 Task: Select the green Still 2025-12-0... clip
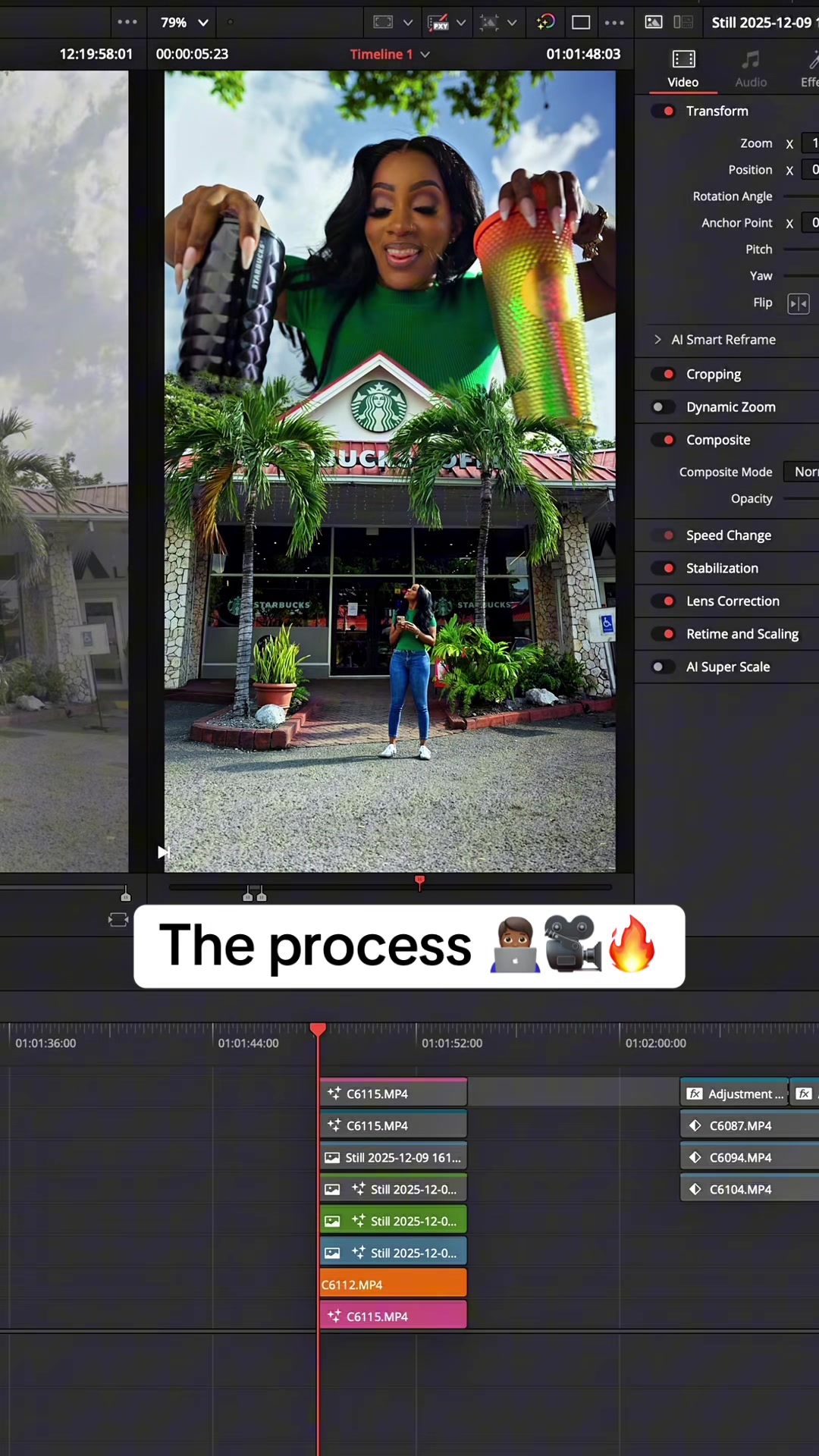click(x=393, y=1221)
